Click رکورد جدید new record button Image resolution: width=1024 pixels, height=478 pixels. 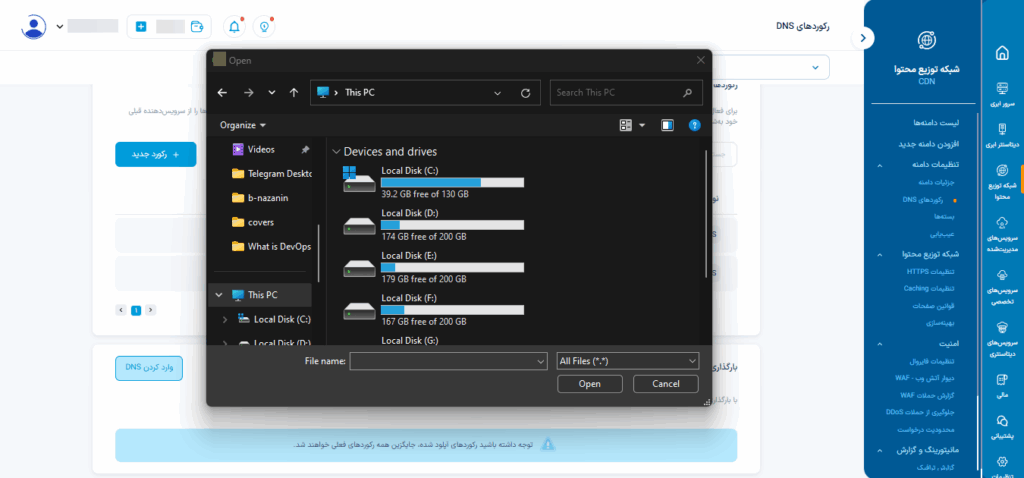[x=156, y=154]
